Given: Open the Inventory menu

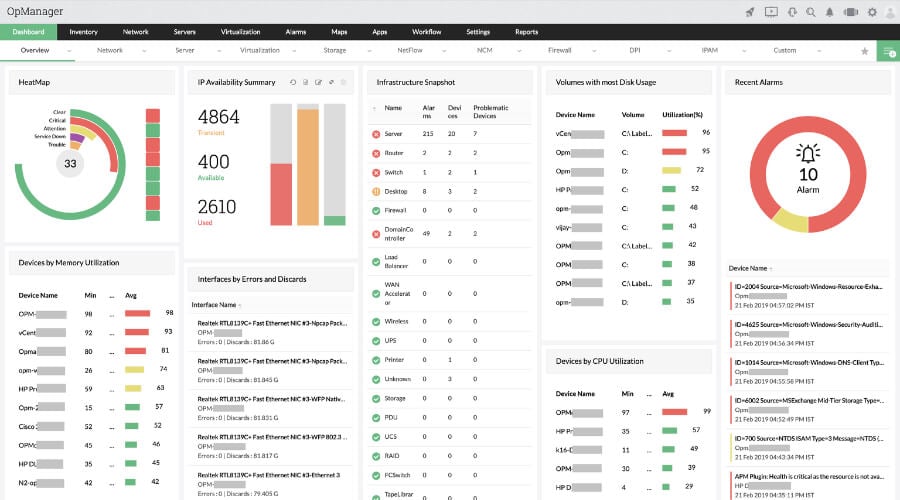Looking at the screenshot, I should pos(83,32).
